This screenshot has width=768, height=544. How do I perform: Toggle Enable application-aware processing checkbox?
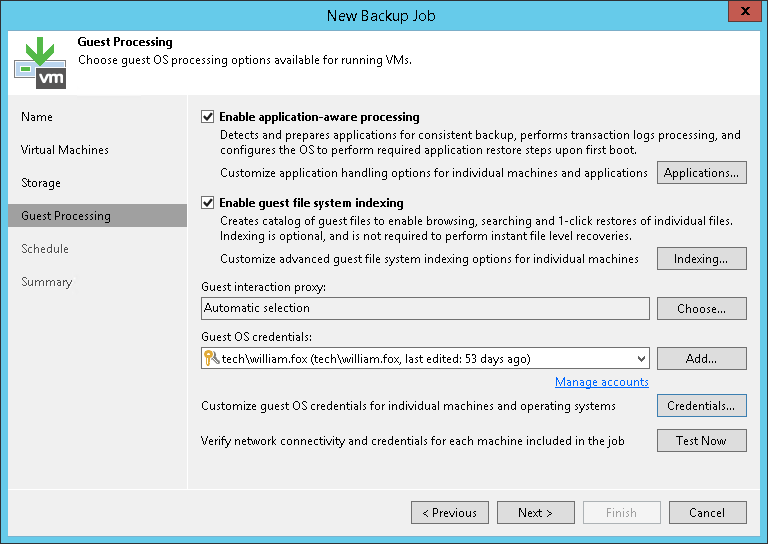pos(208,117)
